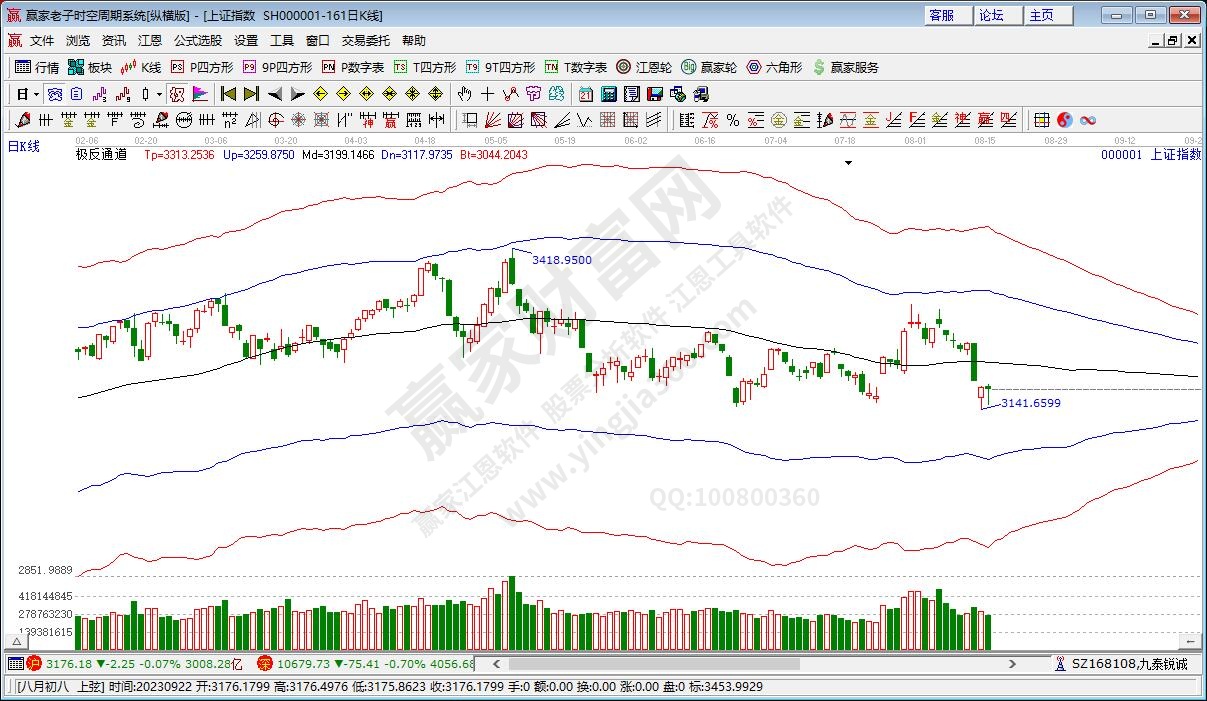Expand the small triangle marker above chart

[x=848, y=163]
